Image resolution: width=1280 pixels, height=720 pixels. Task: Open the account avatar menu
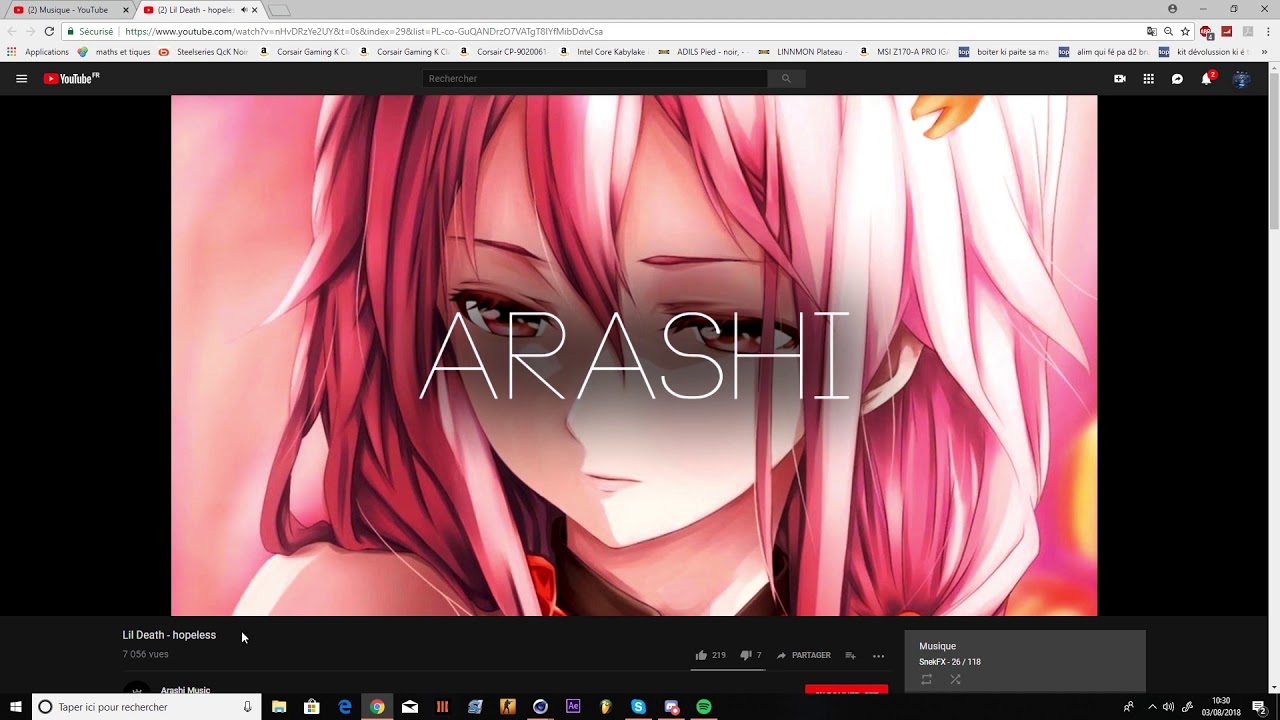point(1241,78)
